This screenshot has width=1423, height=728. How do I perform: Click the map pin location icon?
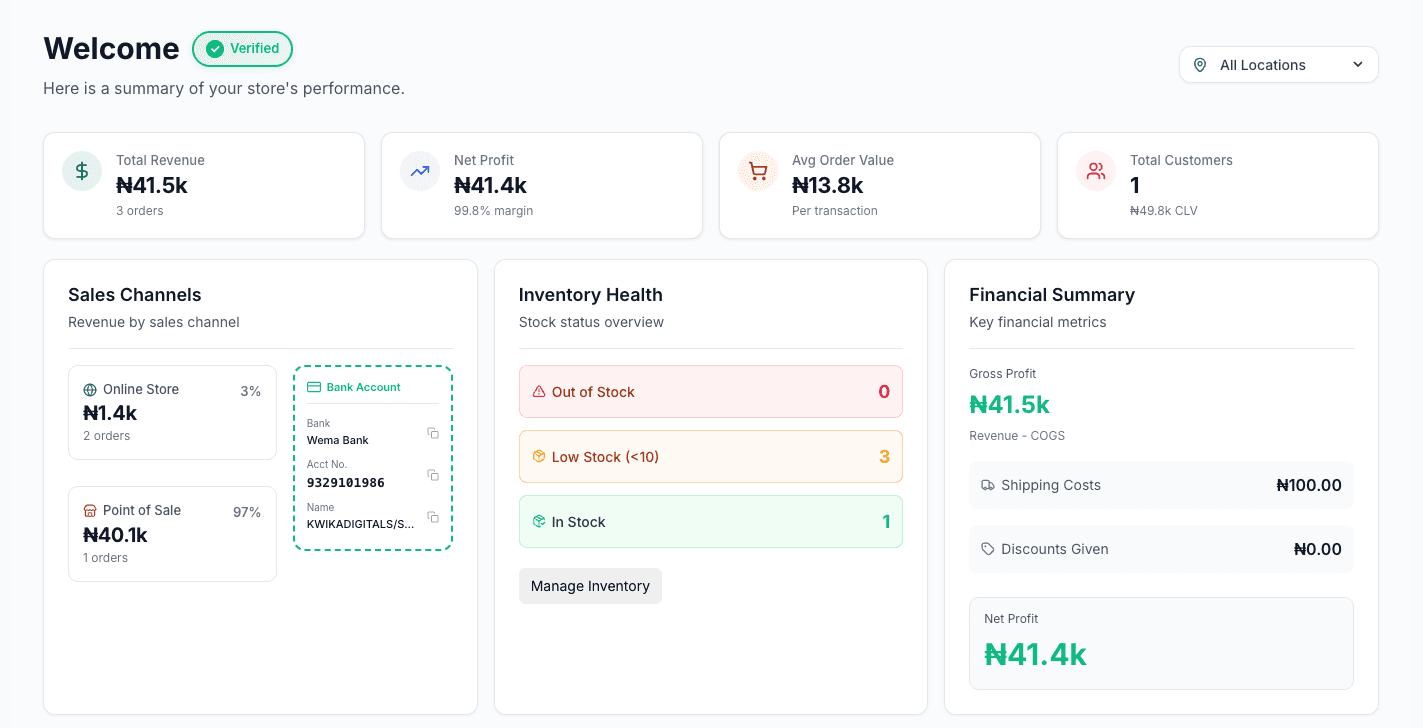[x=1200, y=65]
